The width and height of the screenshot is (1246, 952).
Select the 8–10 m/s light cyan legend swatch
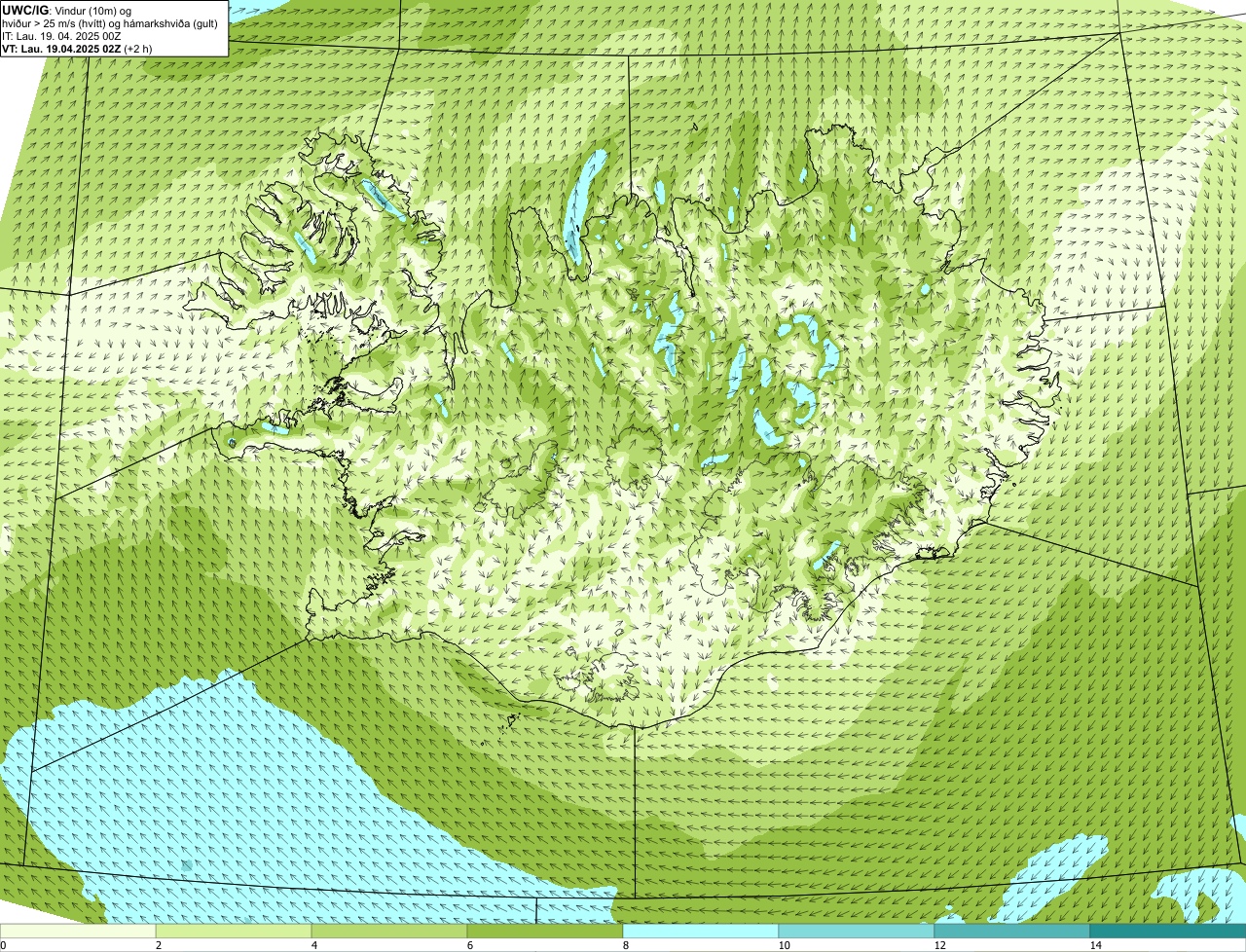pos(701,932)
